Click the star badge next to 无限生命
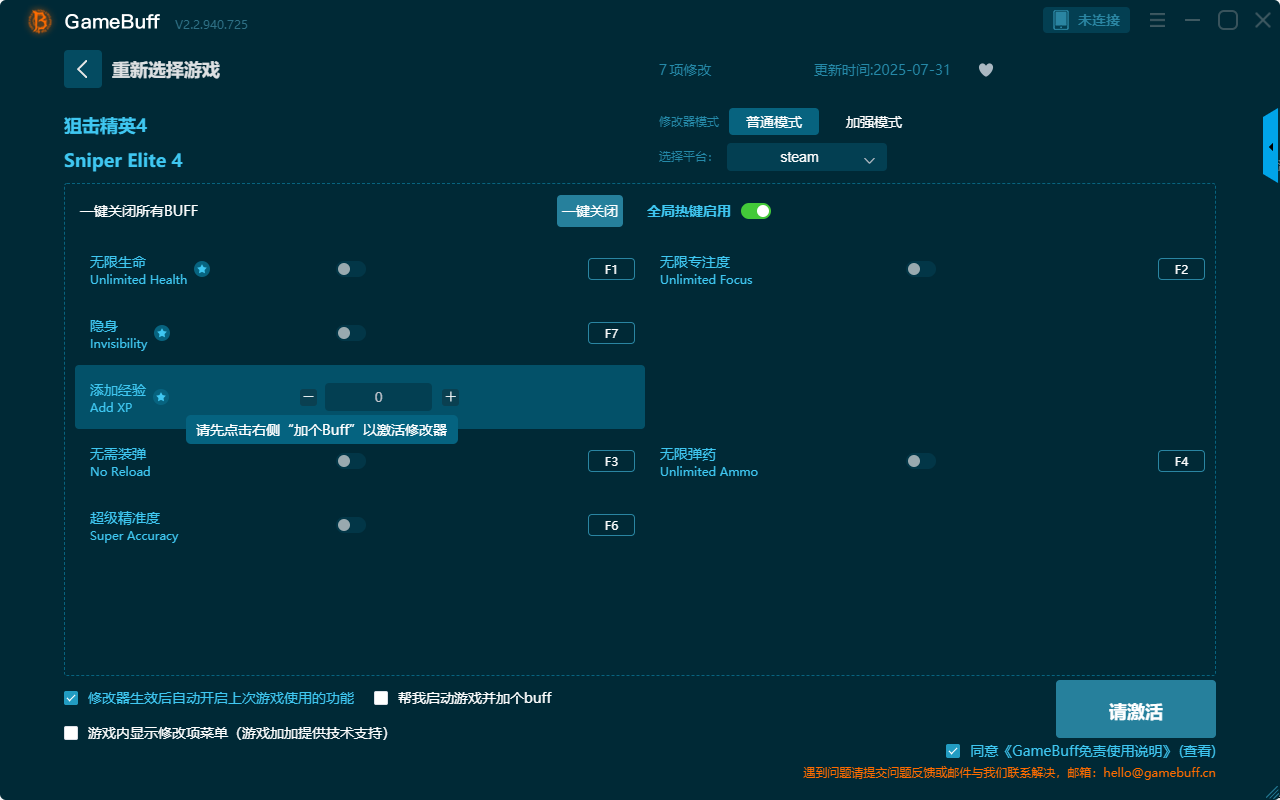1280x800 pixels. pyautogui.click(x=202, y=269)
